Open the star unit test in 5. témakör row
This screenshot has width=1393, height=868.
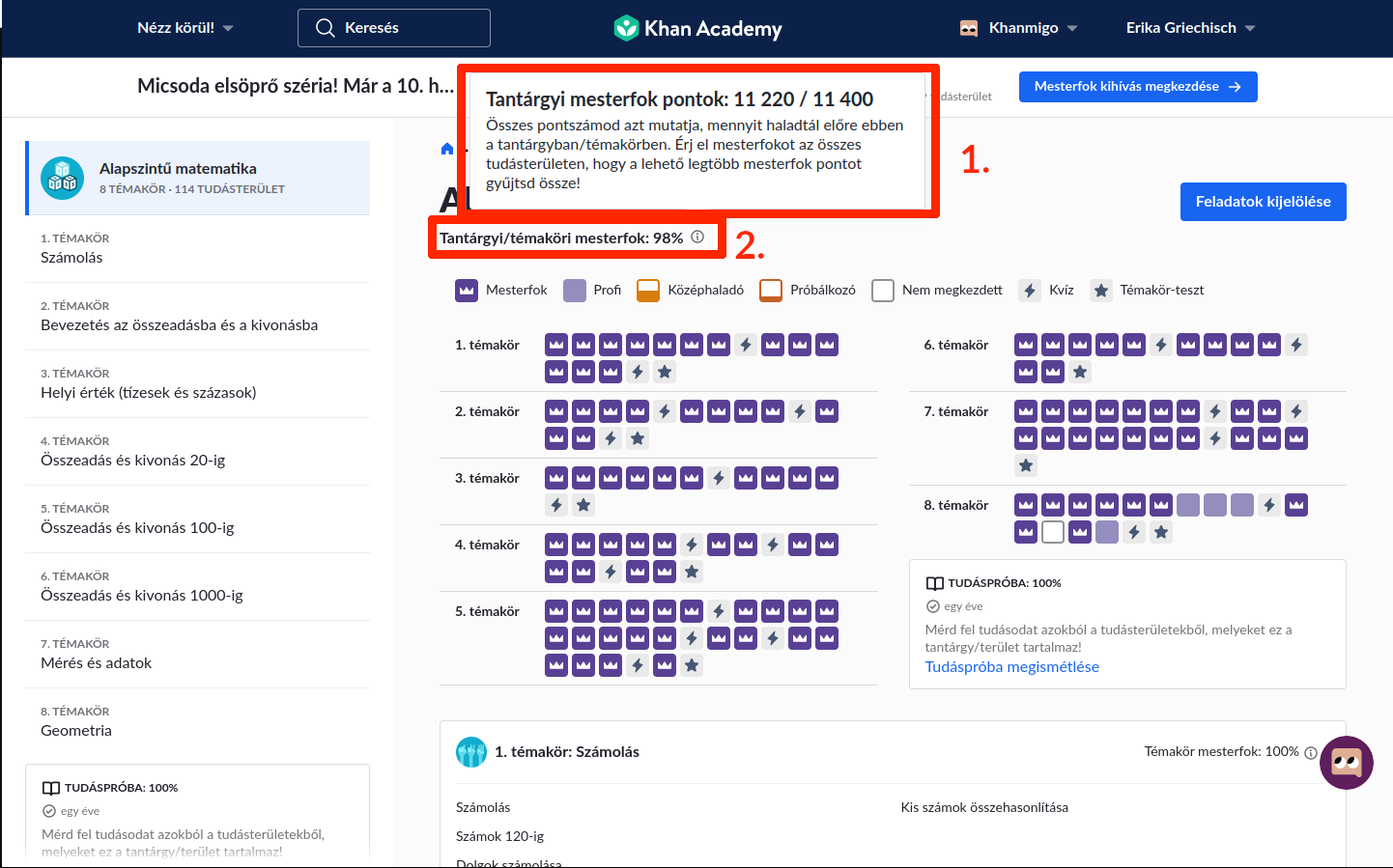point(692,665)
